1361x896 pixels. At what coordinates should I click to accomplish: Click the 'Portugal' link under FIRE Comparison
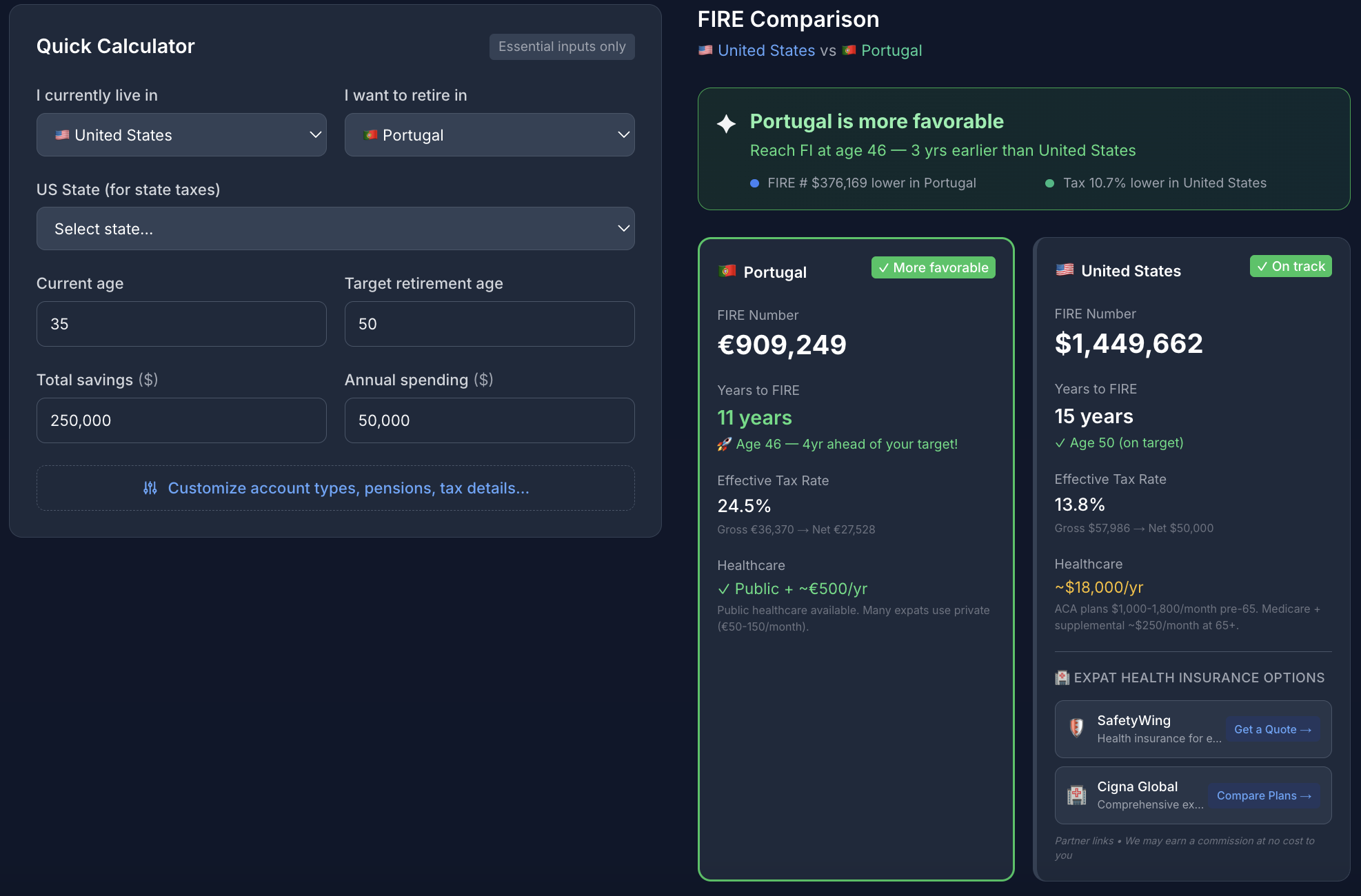891,50
